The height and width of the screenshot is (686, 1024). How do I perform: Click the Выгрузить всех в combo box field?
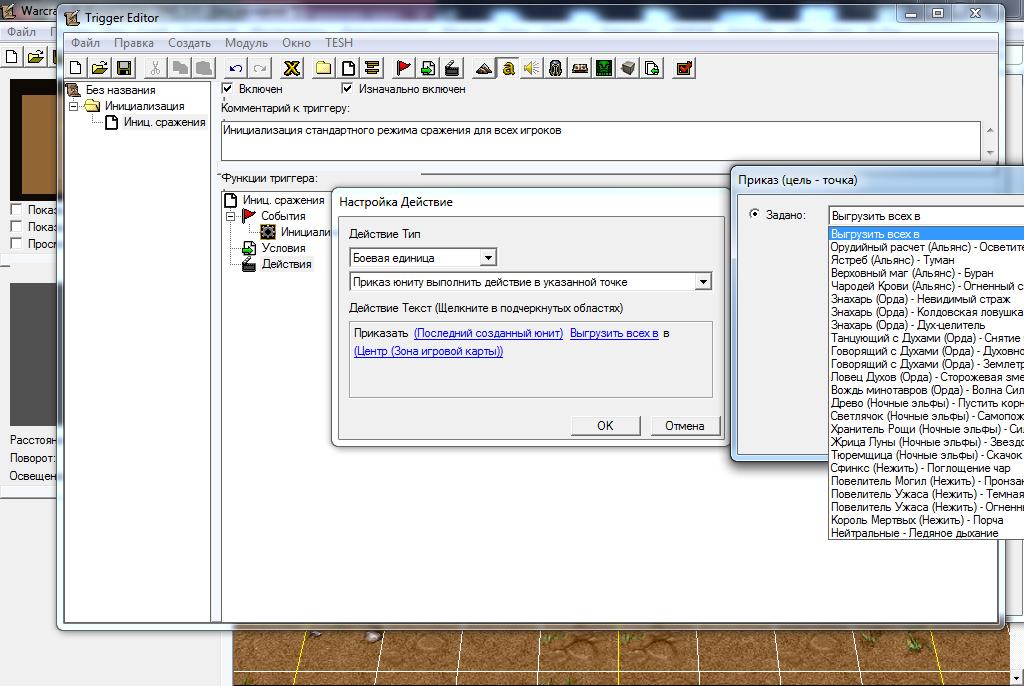point(926,216)
